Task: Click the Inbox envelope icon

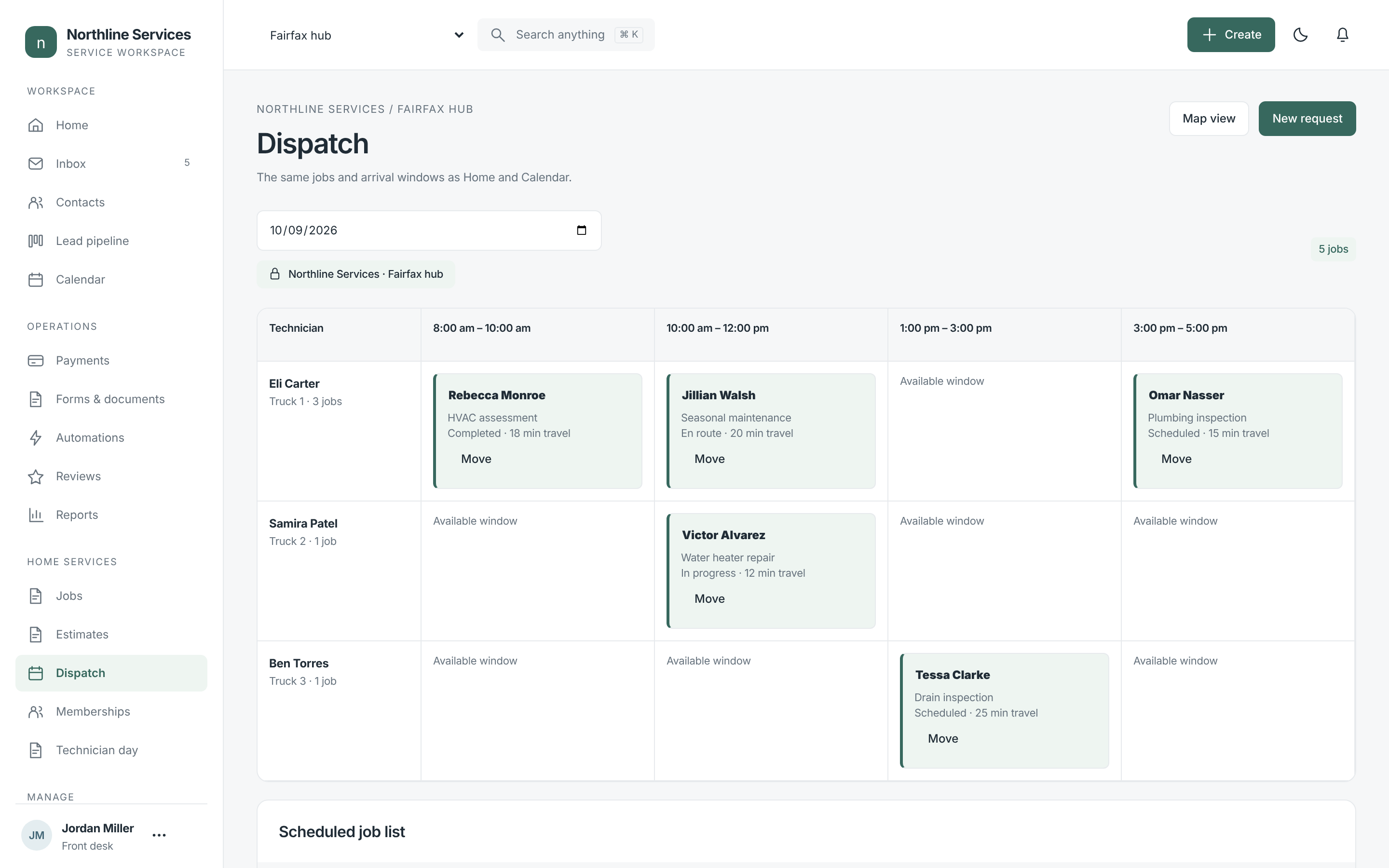Action: tap(36, 163)
